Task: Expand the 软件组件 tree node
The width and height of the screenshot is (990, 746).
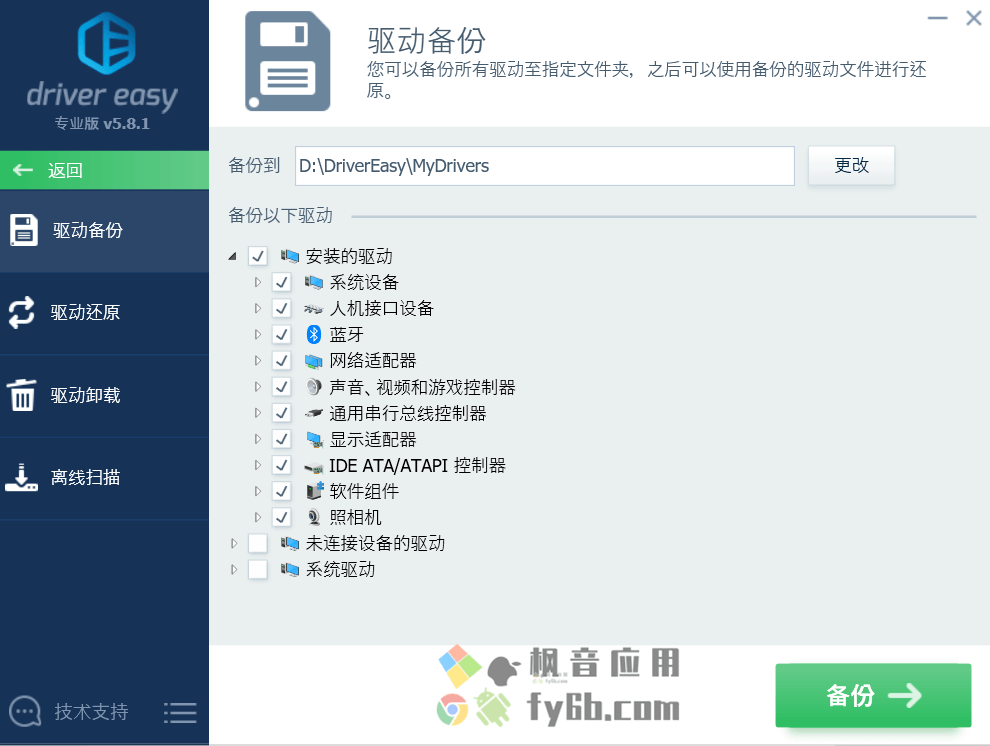Action: tap(258, 491)
